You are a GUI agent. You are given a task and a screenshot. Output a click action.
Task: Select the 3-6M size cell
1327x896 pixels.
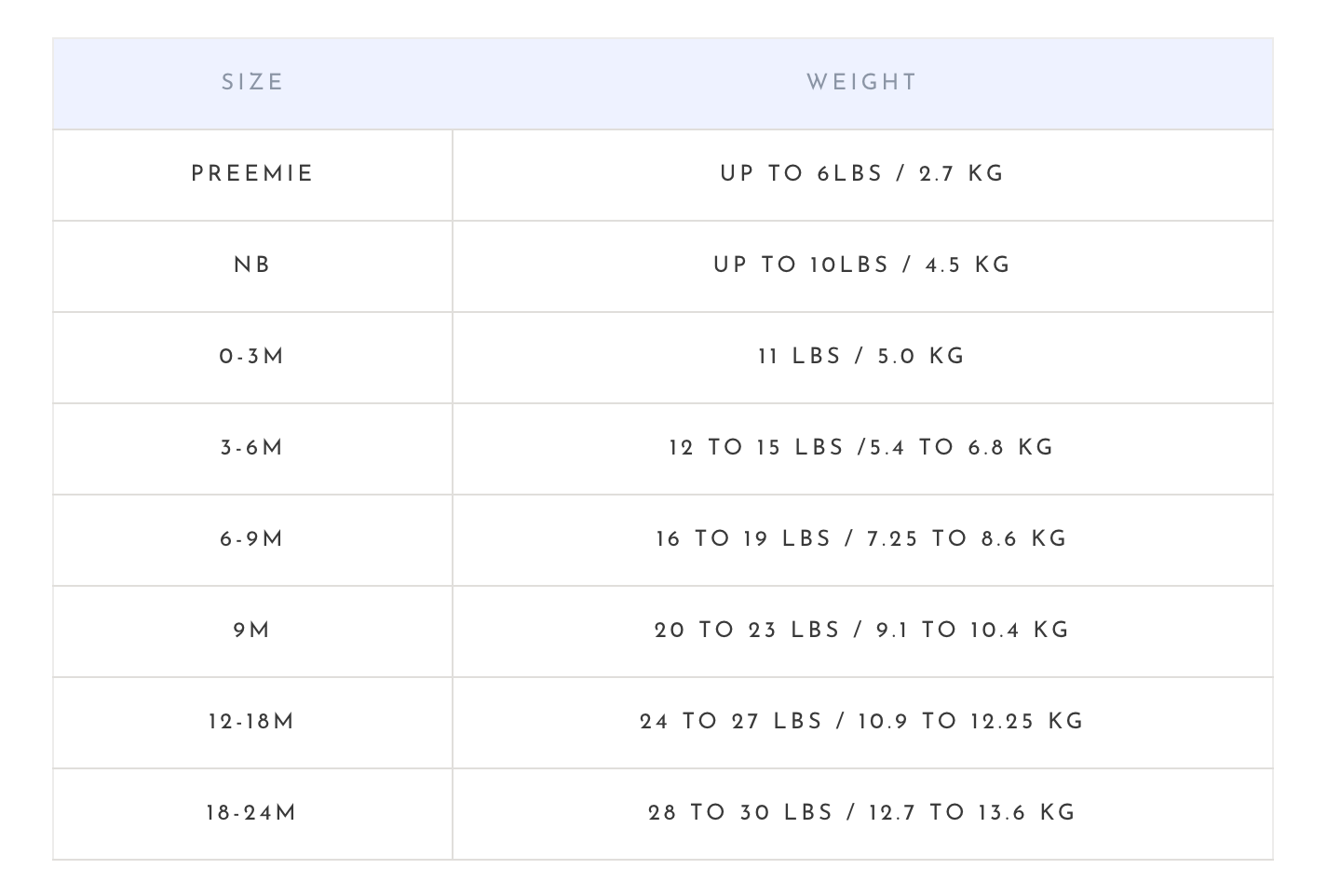pyautogui.click(x=252, y=449)
